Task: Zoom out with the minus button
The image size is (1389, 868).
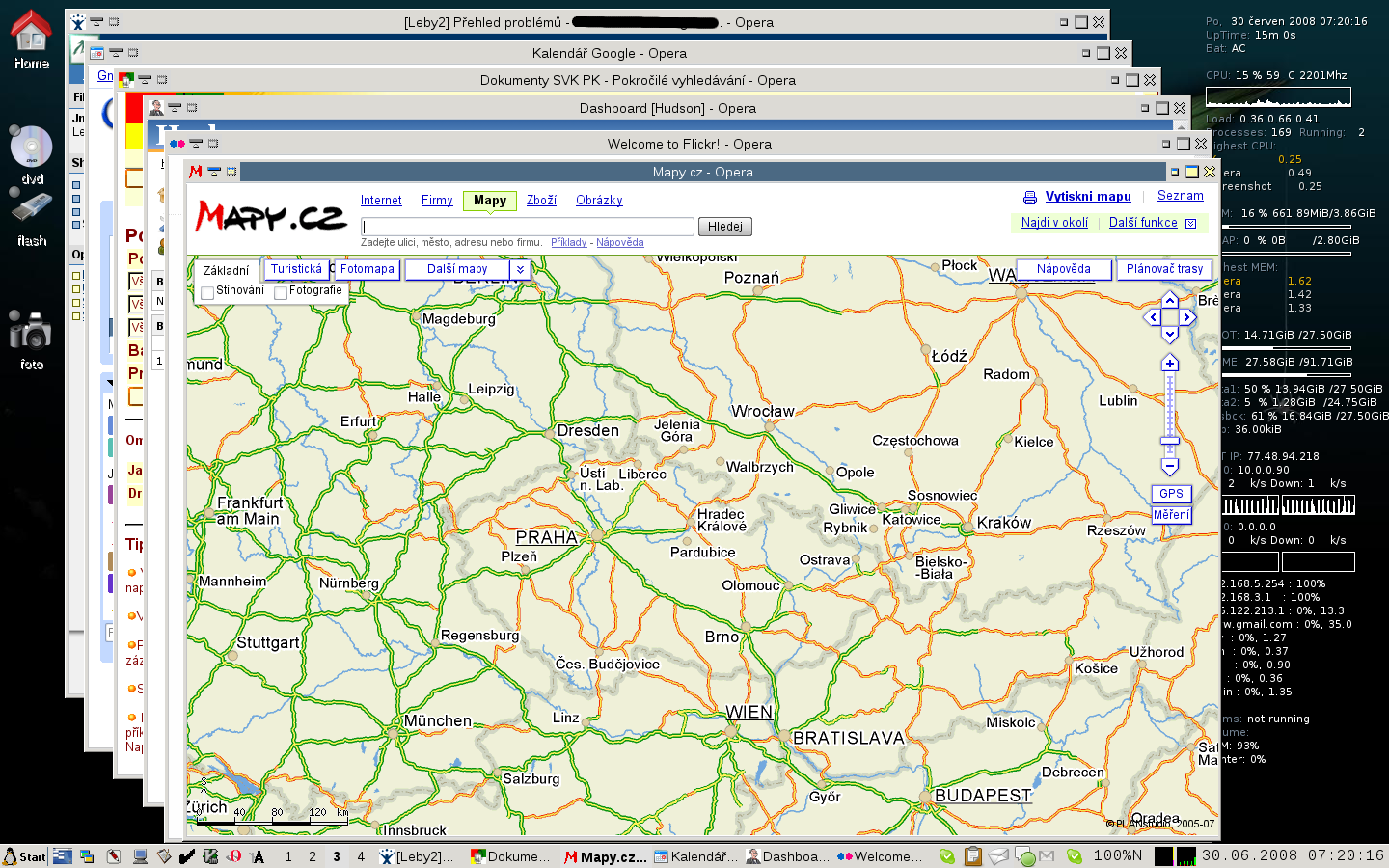Action: pyautogui.click(x=1170, y=467)
